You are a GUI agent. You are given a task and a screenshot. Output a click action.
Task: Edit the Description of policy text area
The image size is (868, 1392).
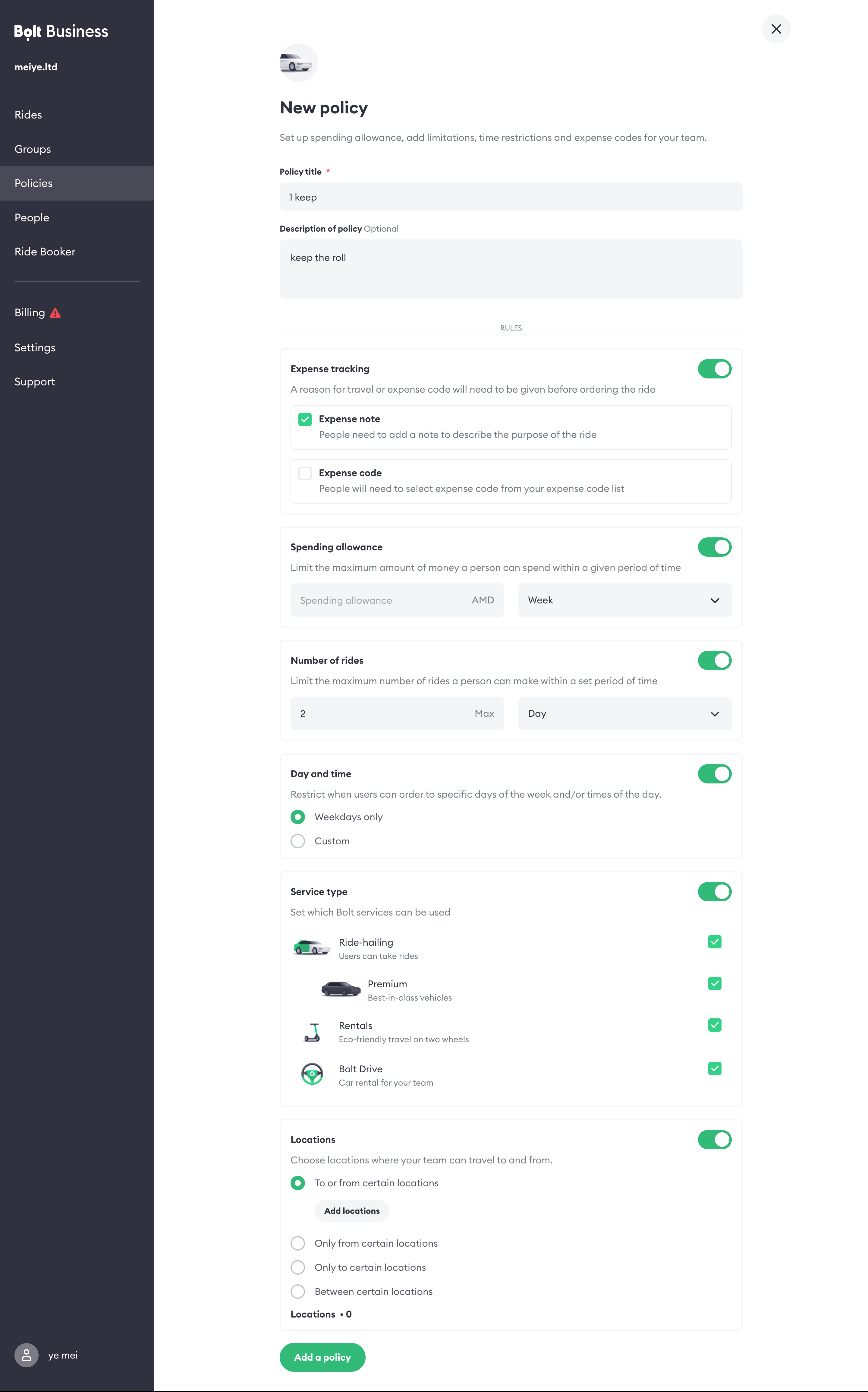tap(511, 269)
